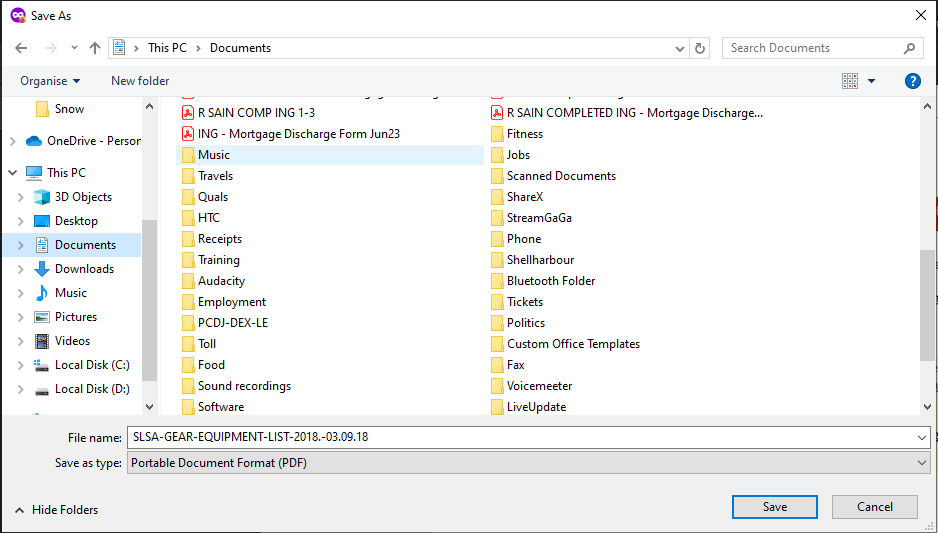This screenshot has width=938, height=533.
Task: Expand the OneDrive - Personal node
Action: point(13,141)
